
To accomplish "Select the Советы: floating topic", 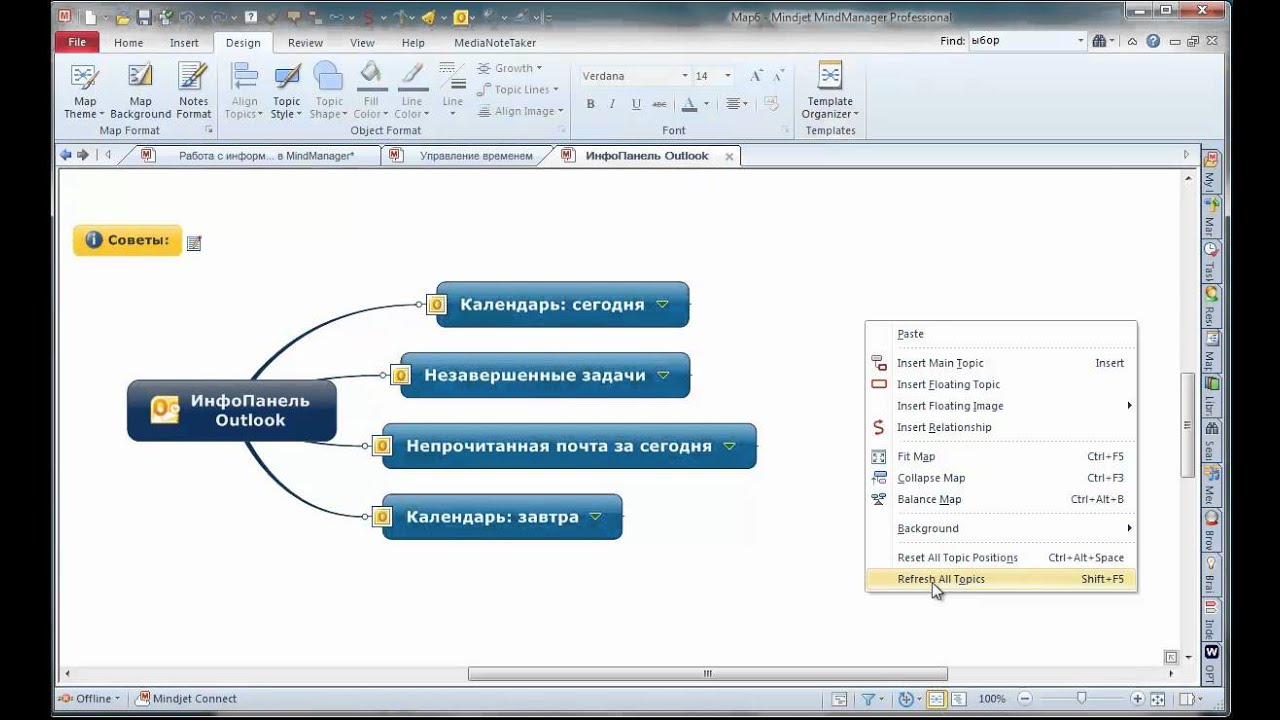I will pos(127,240).
